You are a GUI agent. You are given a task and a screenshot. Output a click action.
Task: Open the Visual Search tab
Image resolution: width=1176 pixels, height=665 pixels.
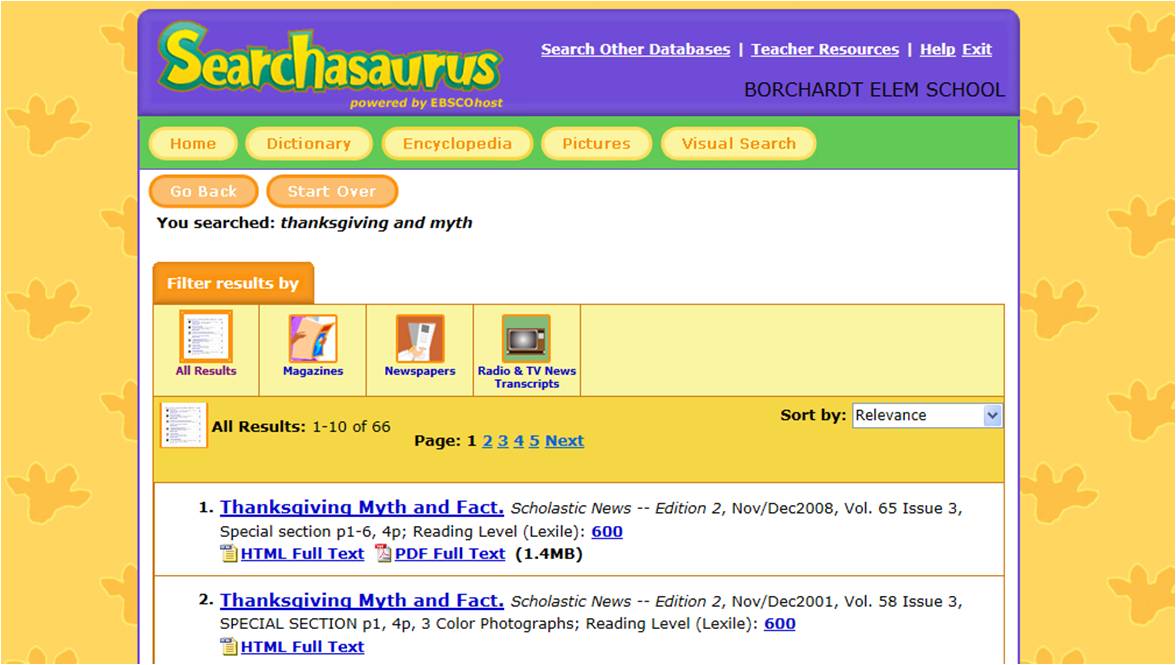pyautogui.click(x=738, y=143)
